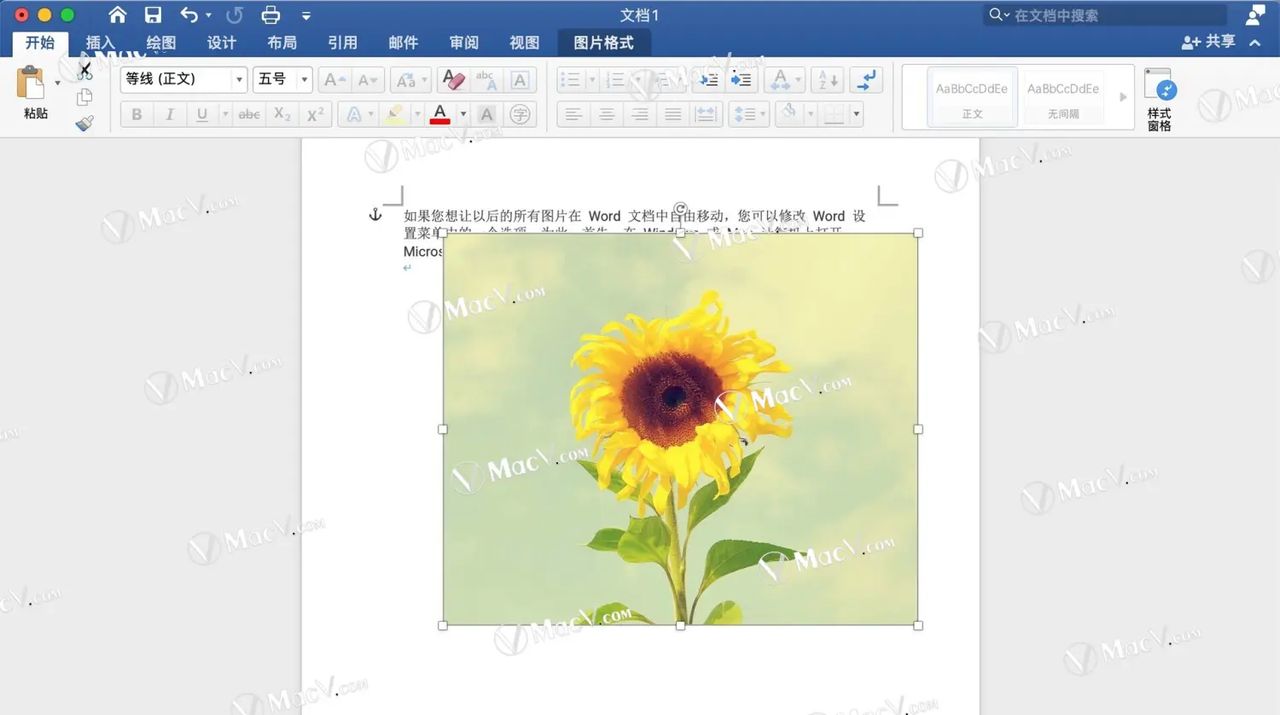
Task: Select the Format Painter brush icon
Action: [x=85, y=122]
